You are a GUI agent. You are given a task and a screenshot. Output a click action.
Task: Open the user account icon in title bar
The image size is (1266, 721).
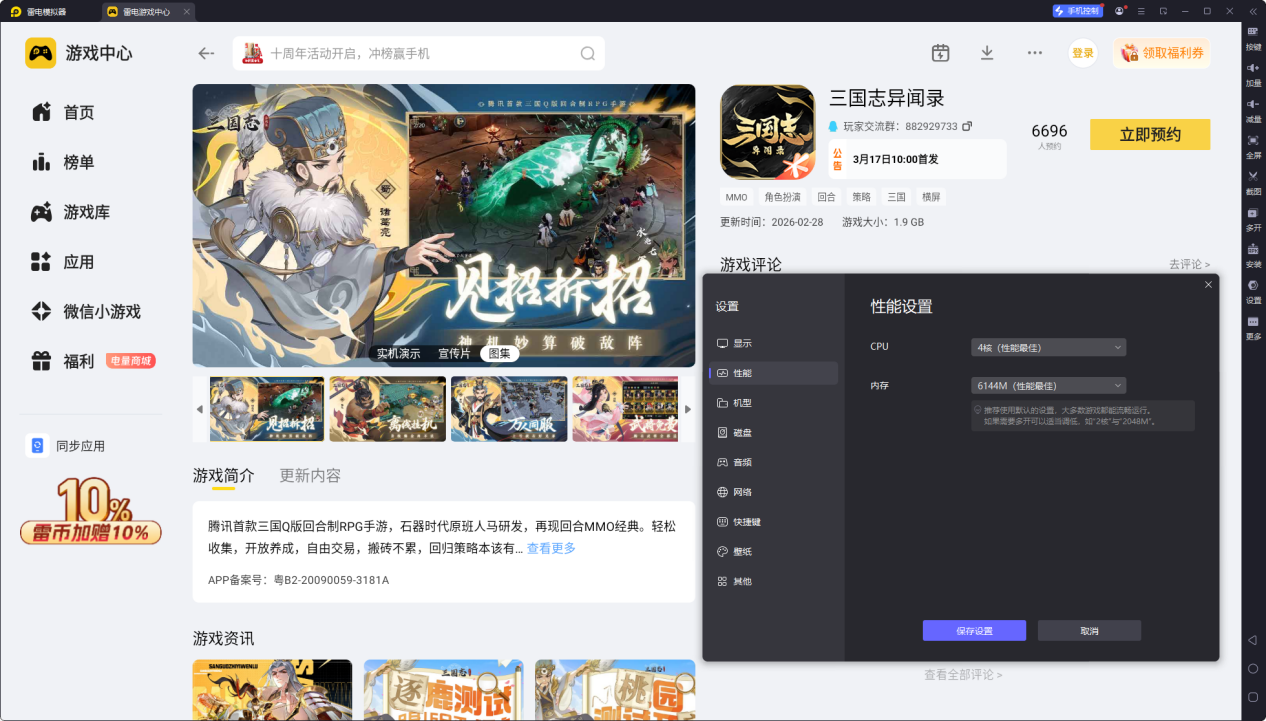pos(1119,11)
